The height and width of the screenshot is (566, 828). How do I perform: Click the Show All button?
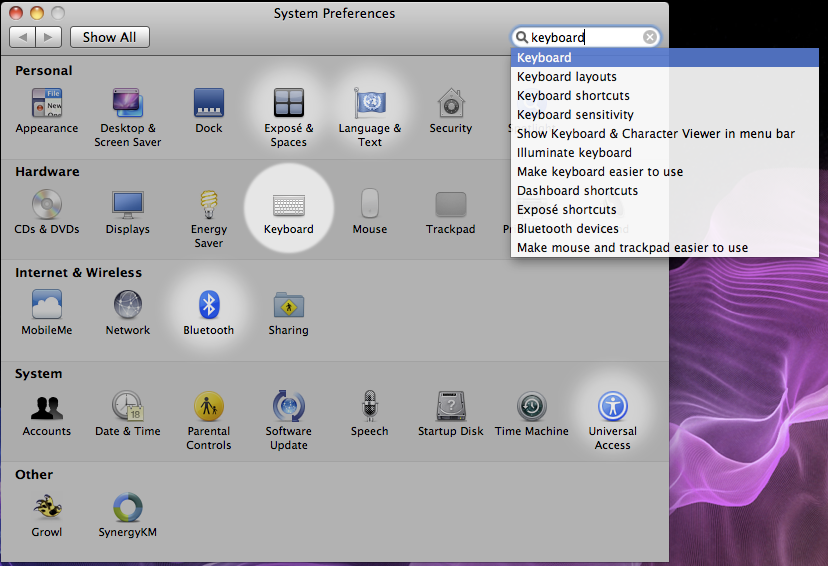[109, 37]
